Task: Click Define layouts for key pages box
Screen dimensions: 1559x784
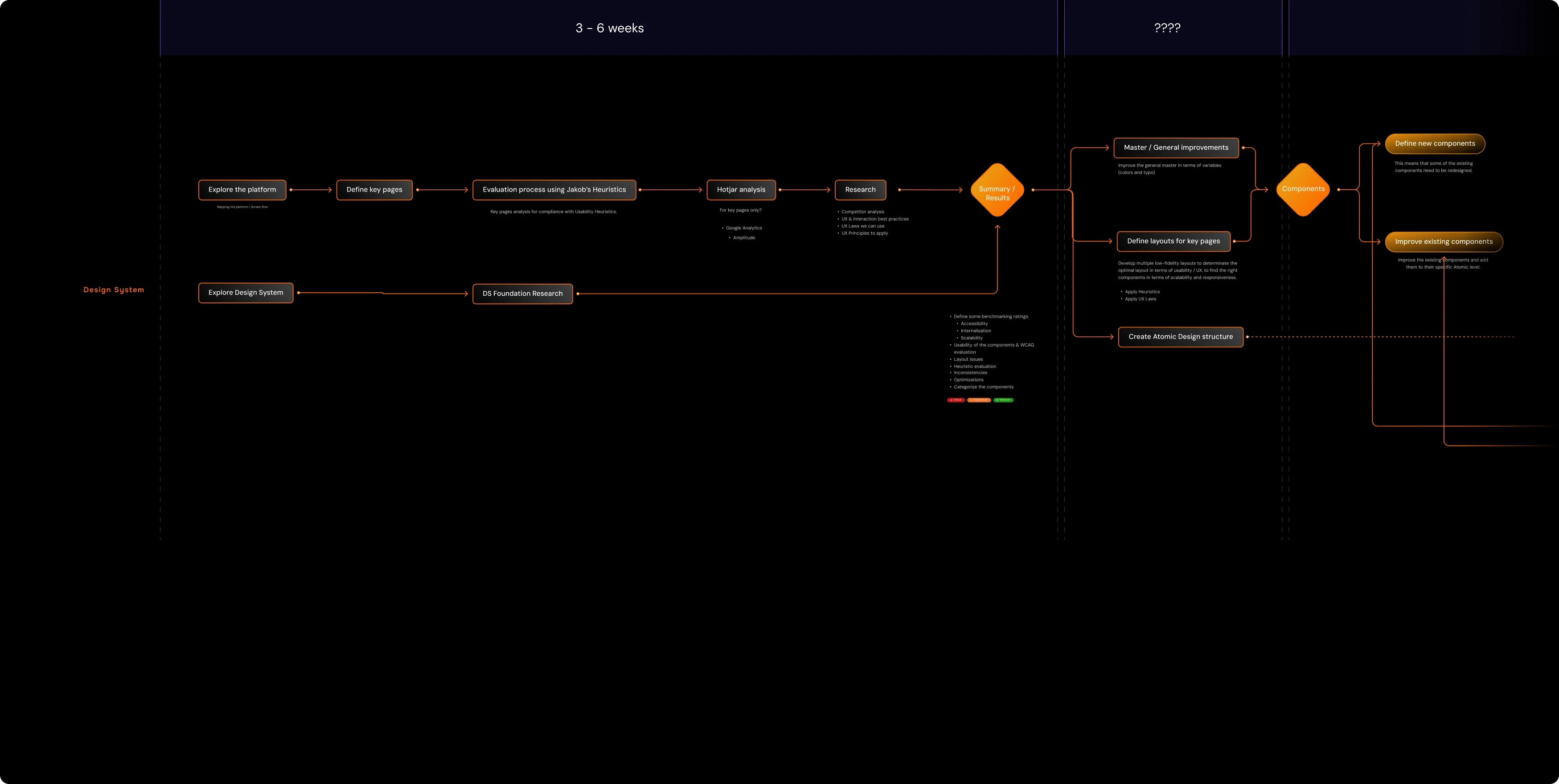Action: (1173, 241)
